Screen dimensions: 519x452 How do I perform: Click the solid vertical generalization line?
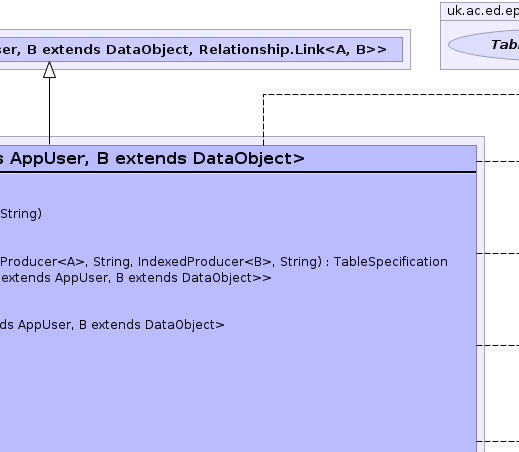point(49,111)
